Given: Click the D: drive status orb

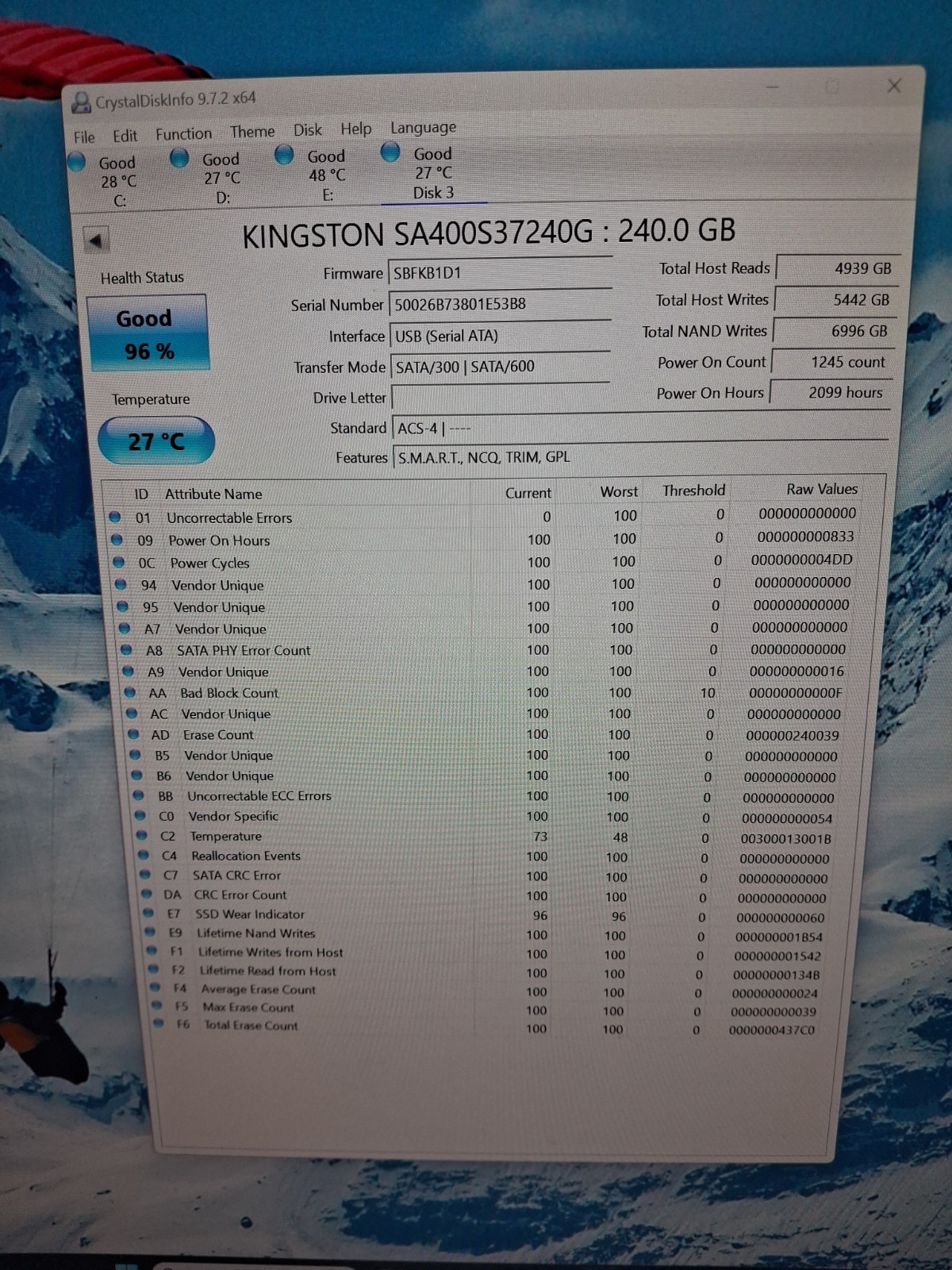Looking at the screenshot, I should pyautogui.click(x=180, y=158).
